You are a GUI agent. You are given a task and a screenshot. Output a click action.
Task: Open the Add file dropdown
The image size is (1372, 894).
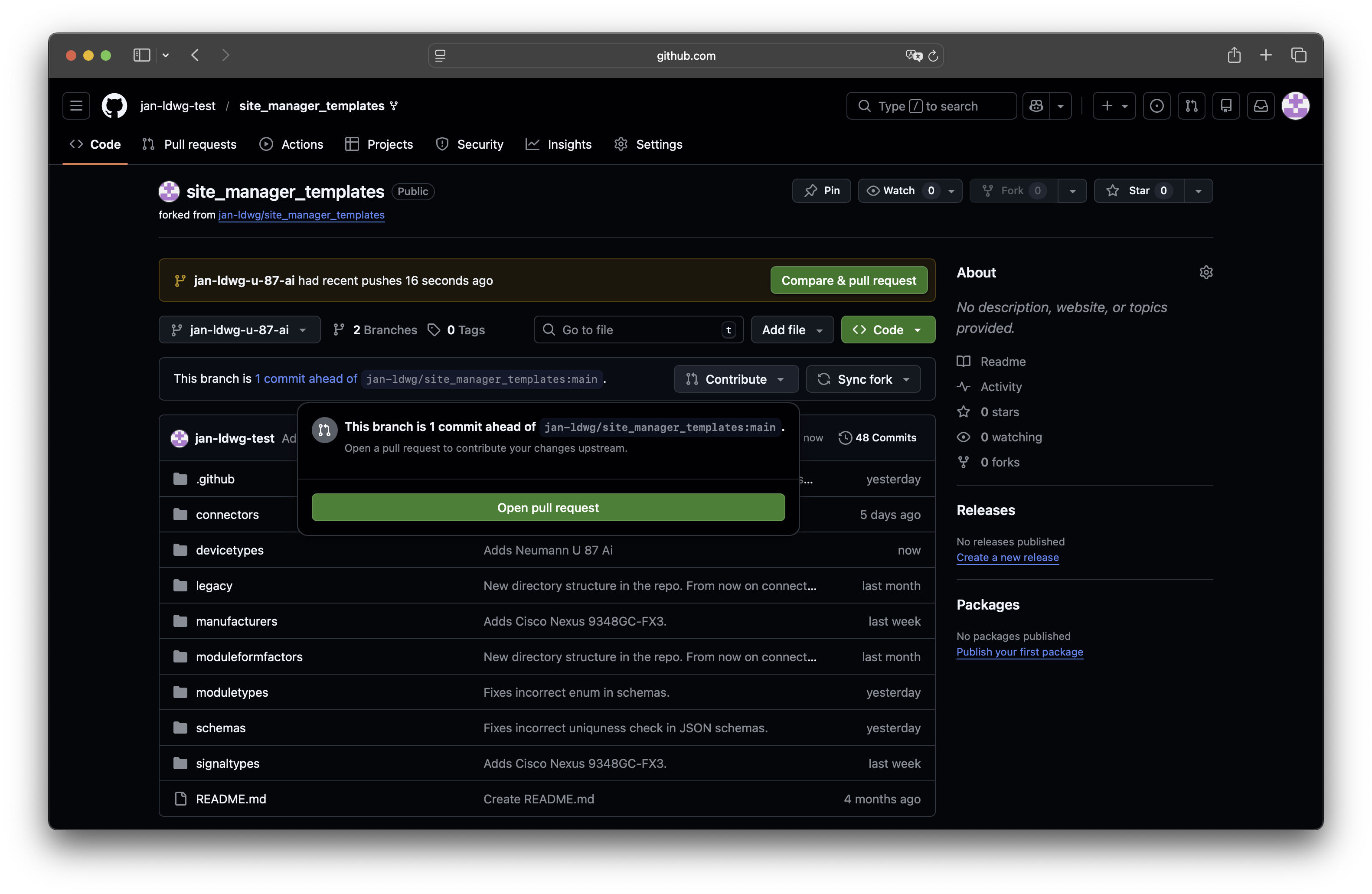coord(791,330)
